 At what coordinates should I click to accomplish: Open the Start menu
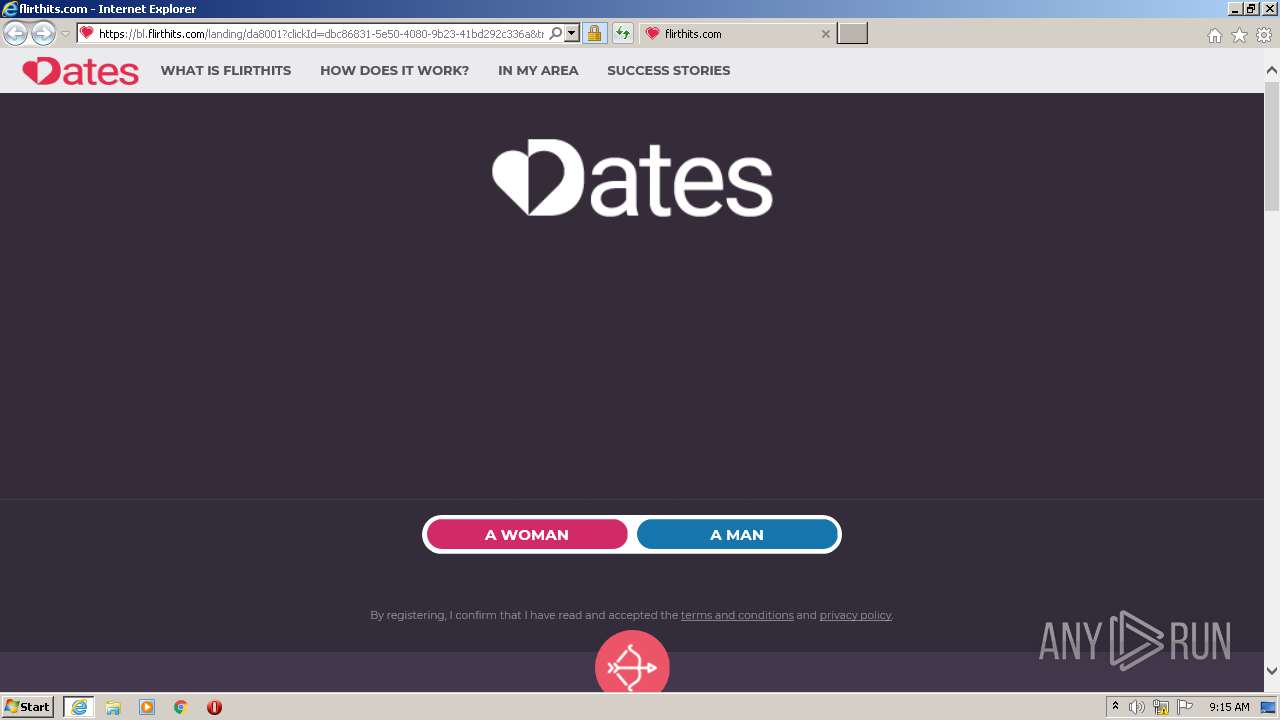coord(27,707)
